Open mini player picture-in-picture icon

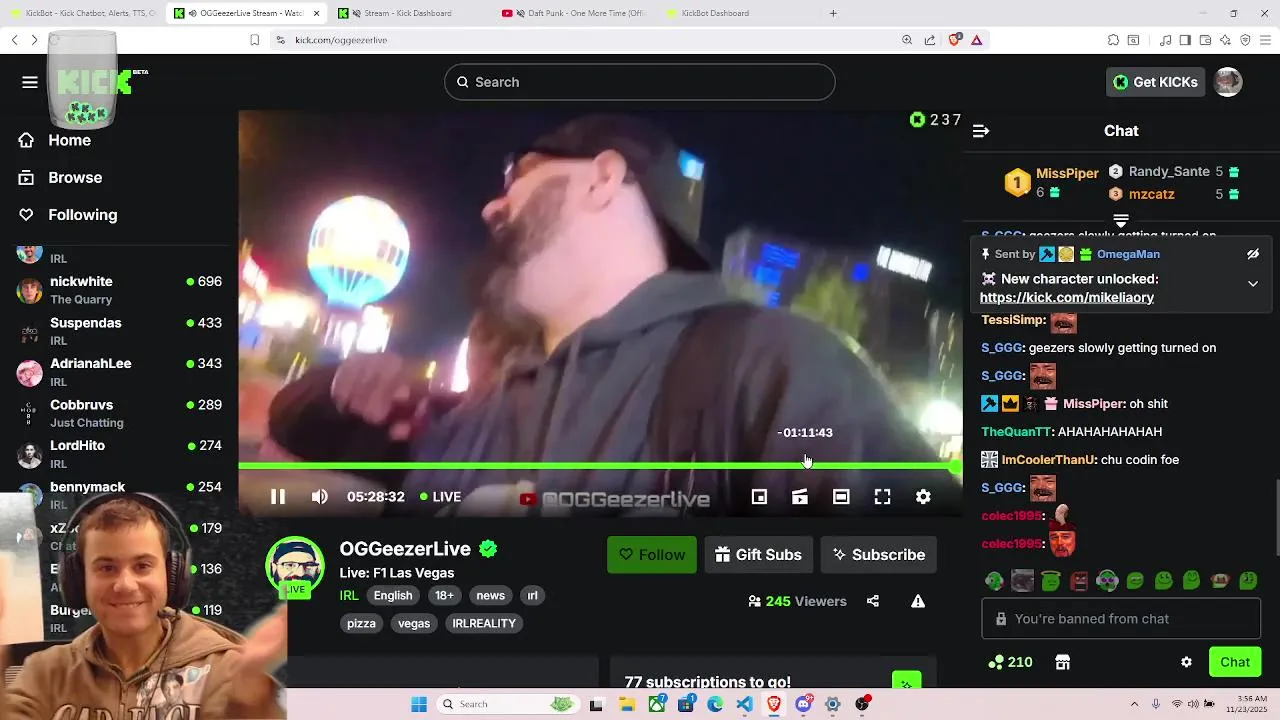tap(759, 497)
